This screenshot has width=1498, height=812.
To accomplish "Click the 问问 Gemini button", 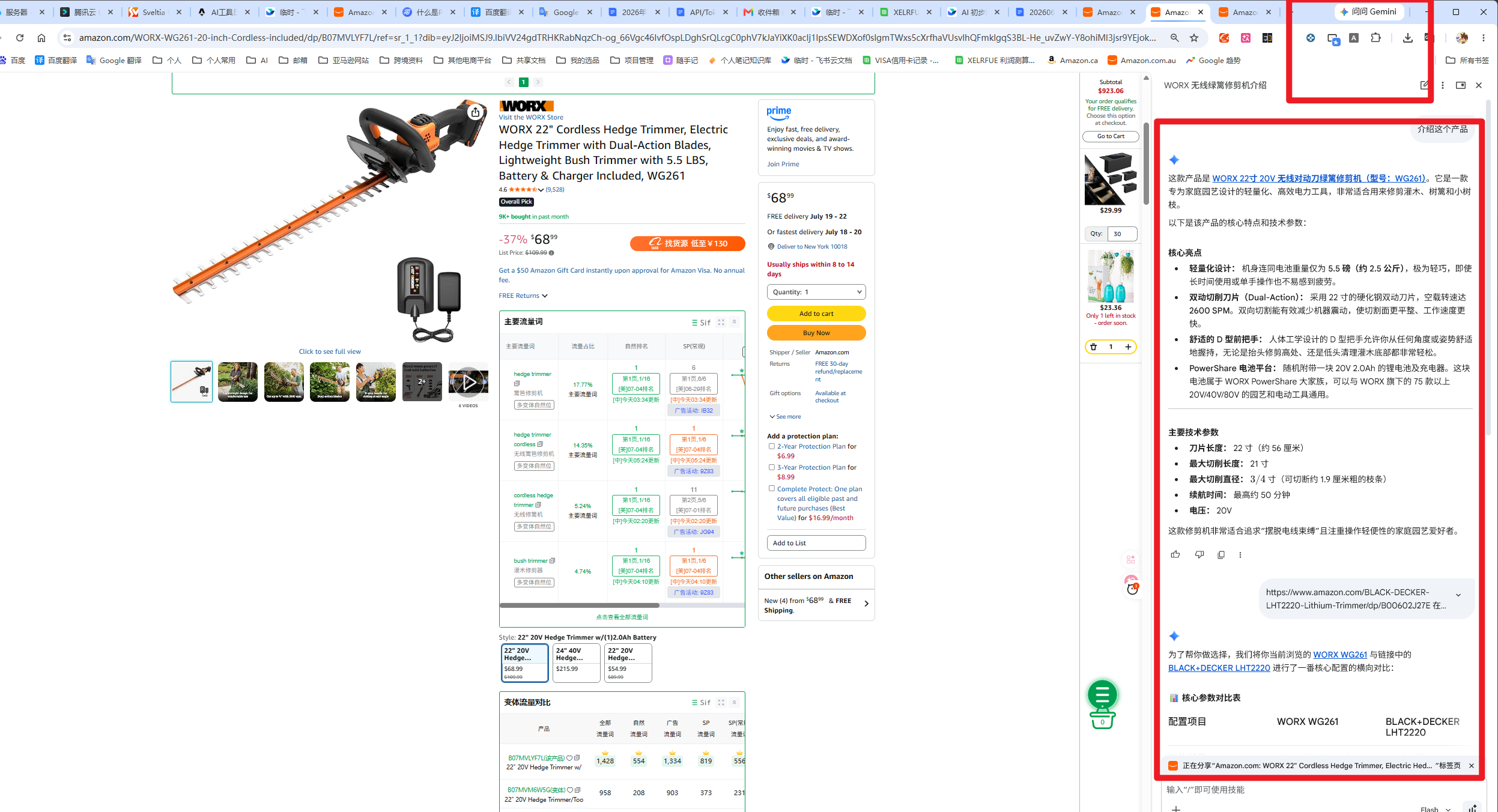I will point(1368,12).
